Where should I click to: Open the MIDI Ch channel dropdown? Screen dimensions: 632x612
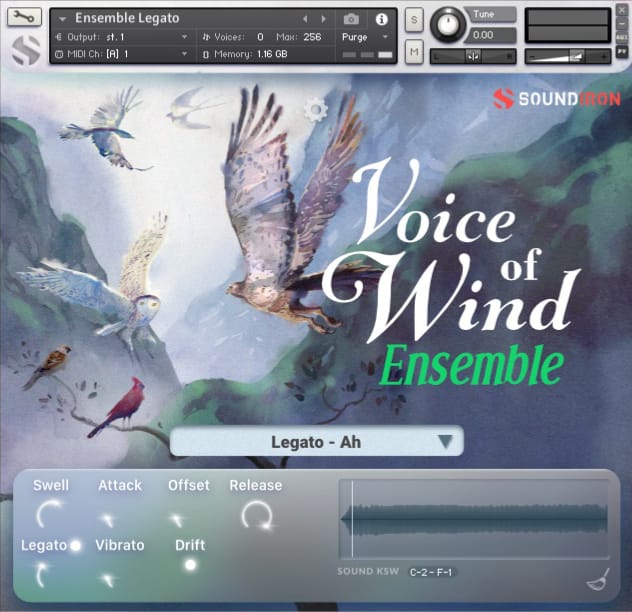[122, 54]
